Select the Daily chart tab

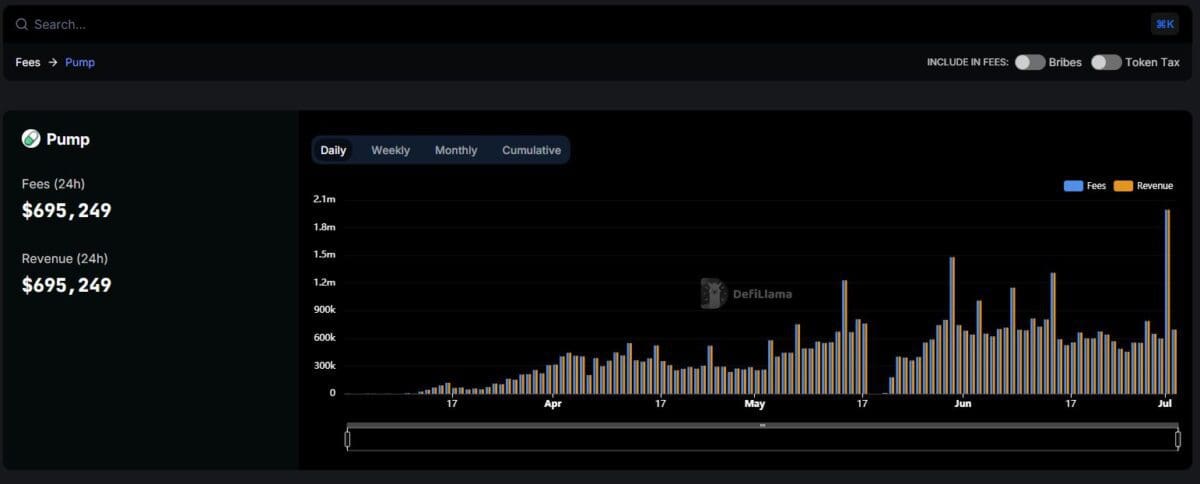pos(333,150)
